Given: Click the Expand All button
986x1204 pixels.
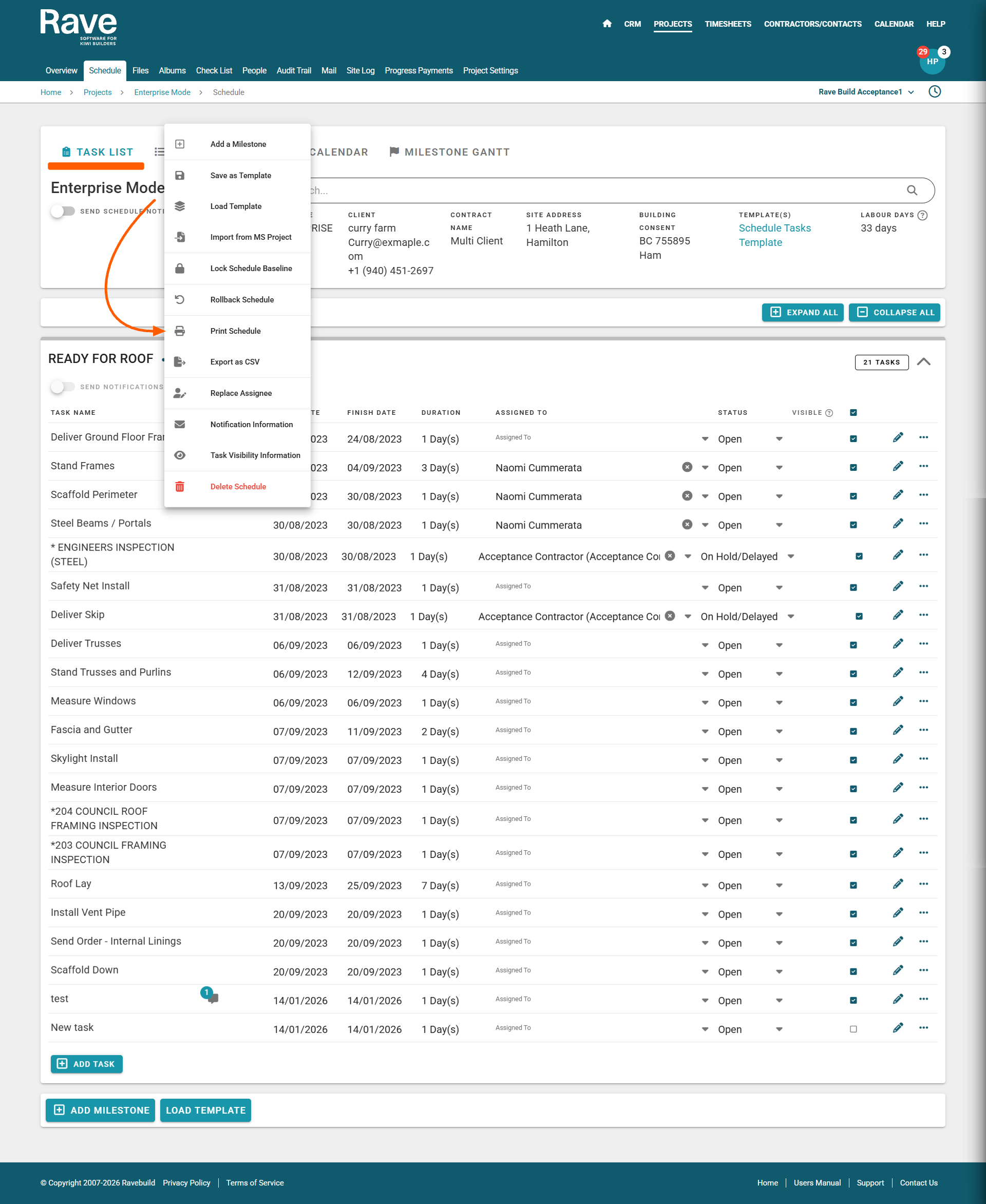Looking at the screenshot, I should 802,313.
